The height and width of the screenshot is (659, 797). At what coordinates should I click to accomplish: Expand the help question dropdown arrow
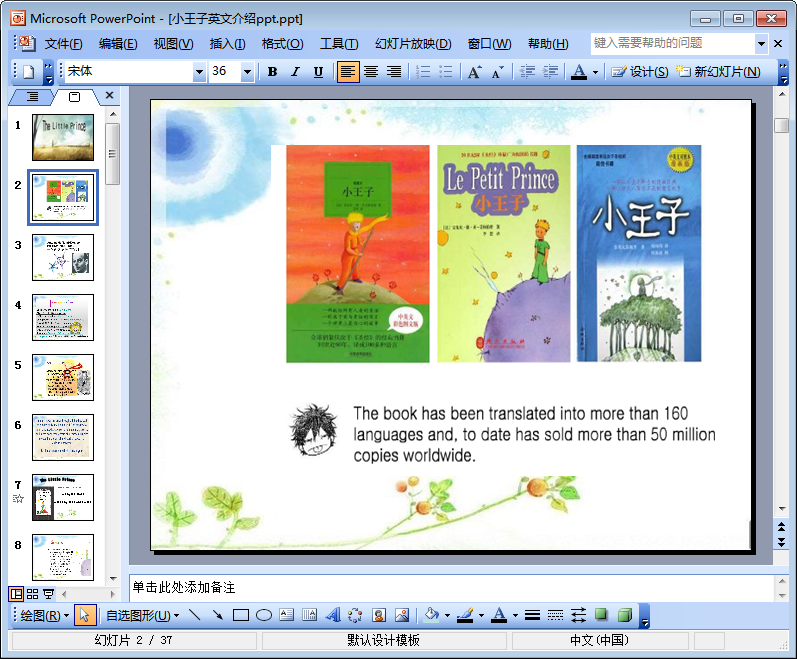click(761, 44)
